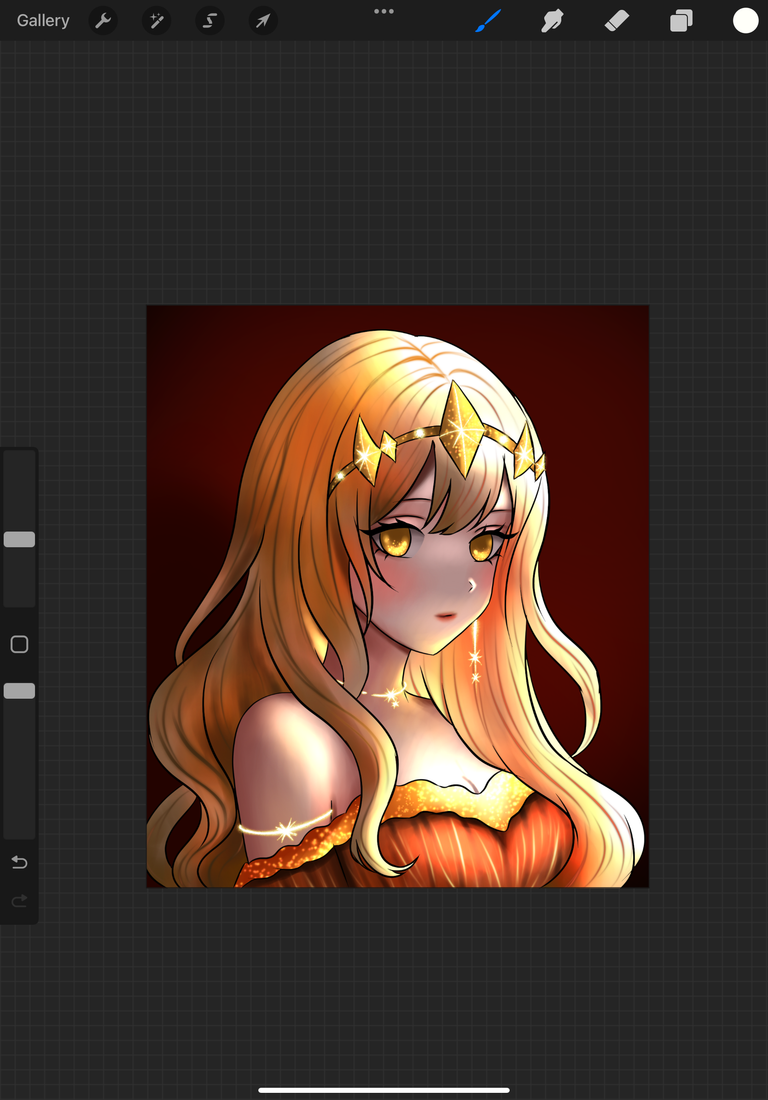Select the Smudge tool

pyautogui.click(x=553, y=20)
